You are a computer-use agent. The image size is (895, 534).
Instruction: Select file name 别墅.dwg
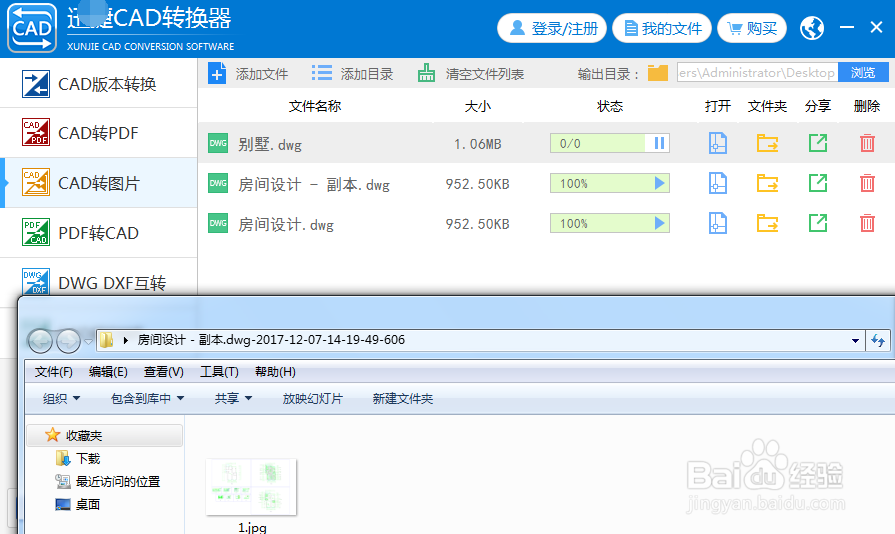pyautogui.click(x=270, y=144)
